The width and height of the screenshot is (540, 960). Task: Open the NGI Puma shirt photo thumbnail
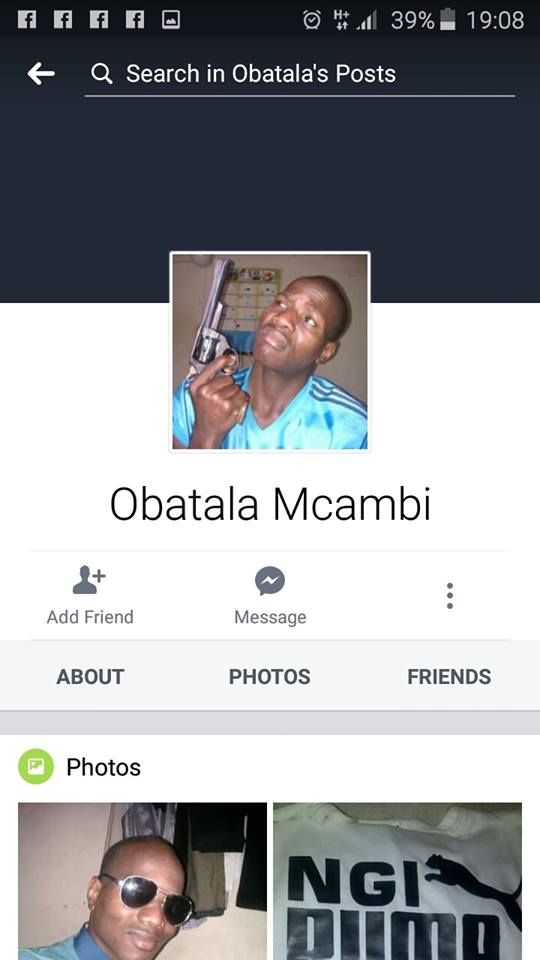click(397, 881)
